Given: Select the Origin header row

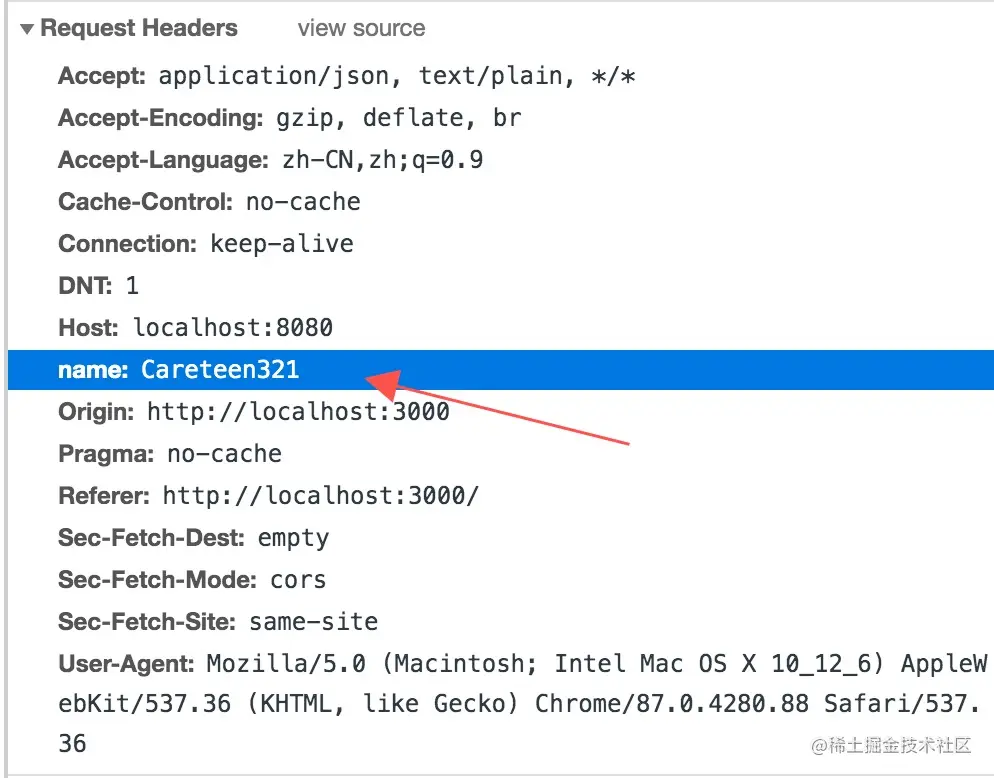Looking at the screenshot, I should (254, 412).
